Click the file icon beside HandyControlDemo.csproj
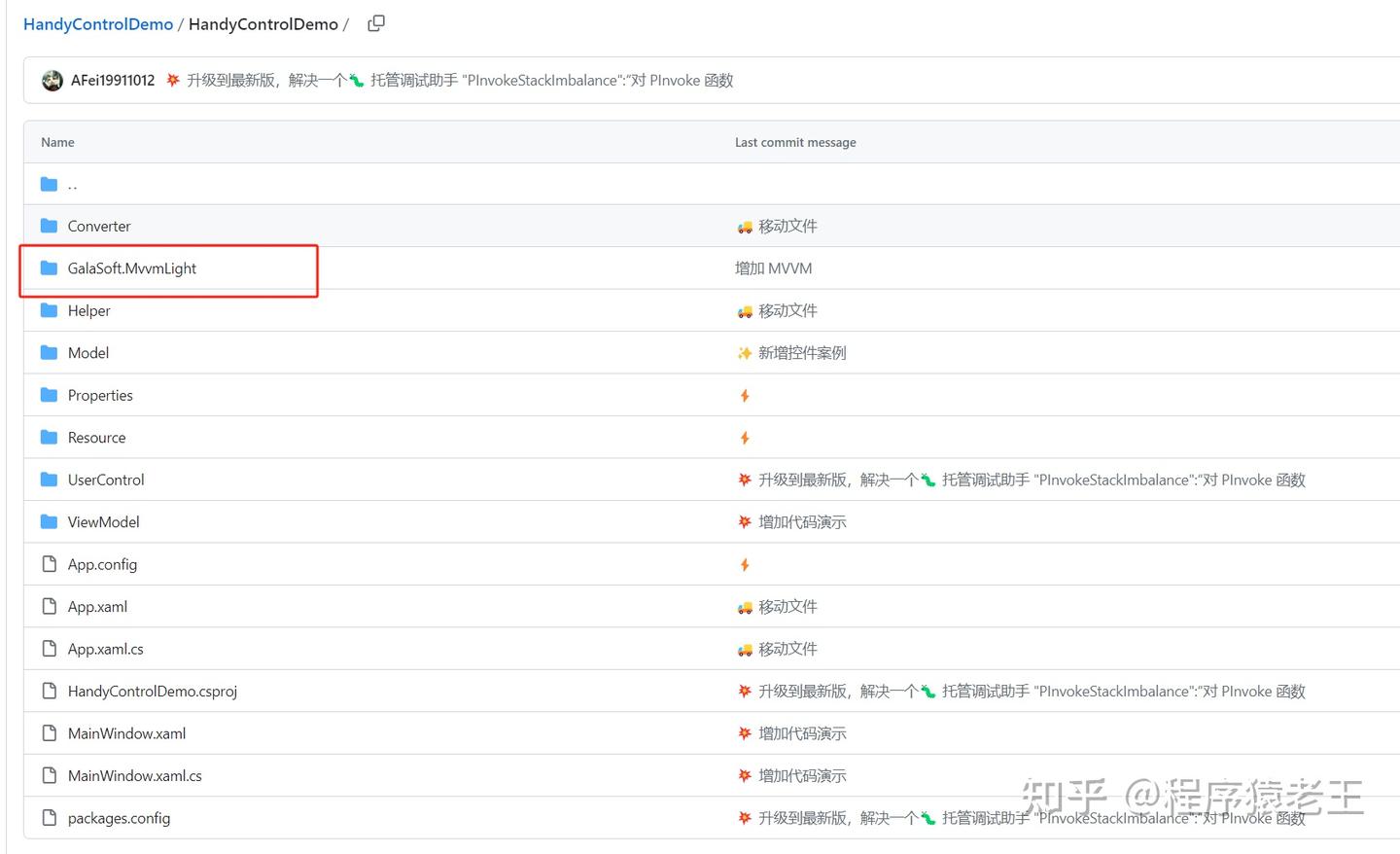Screen dimensions: 1400x854 point(50,691)
